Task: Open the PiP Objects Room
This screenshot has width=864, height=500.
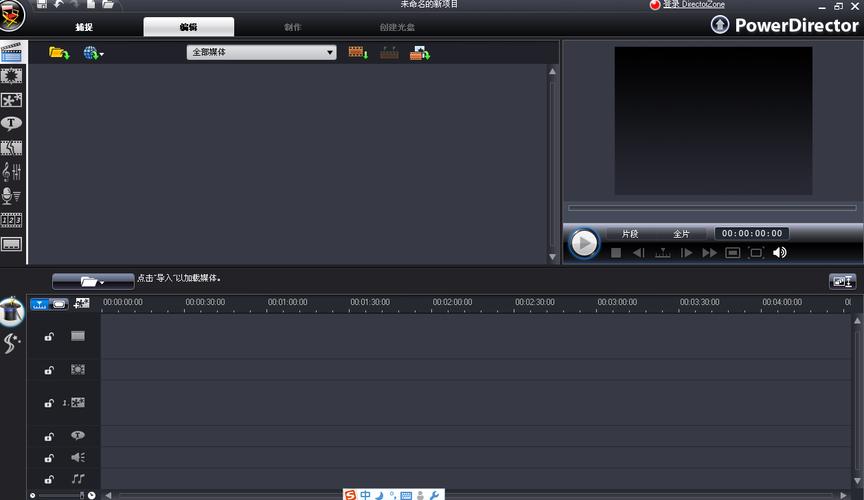Action: (12, 100)
